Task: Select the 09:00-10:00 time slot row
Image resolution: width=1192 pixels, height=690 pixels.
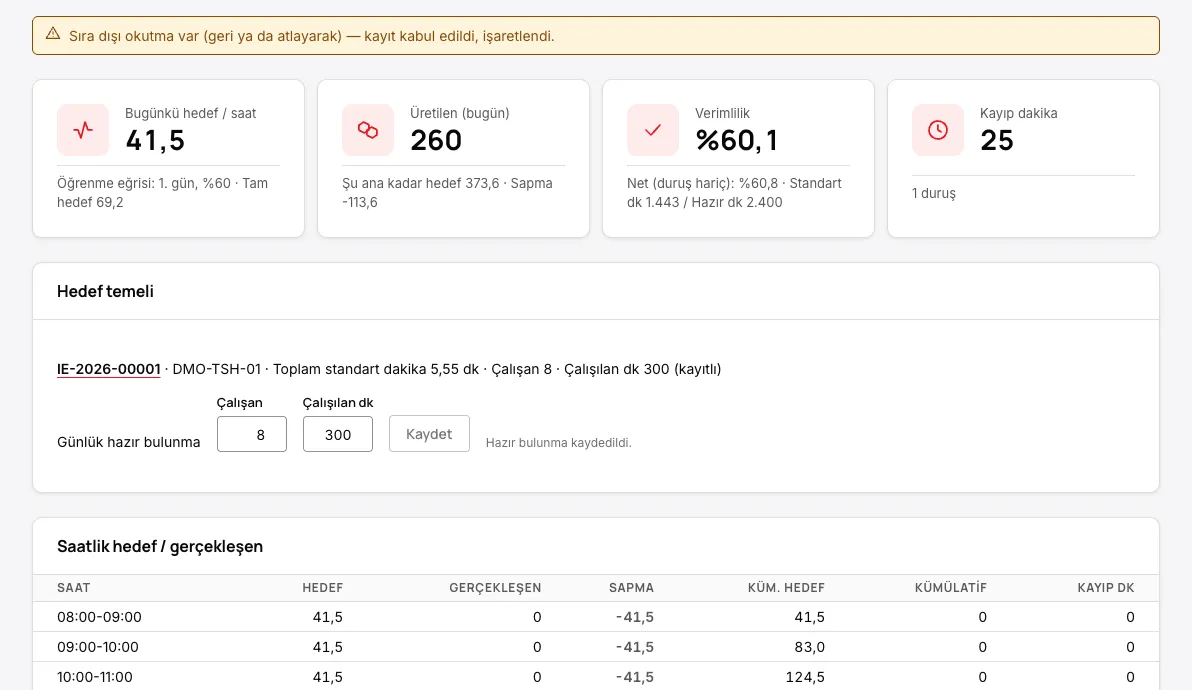Action: point(596,647)
